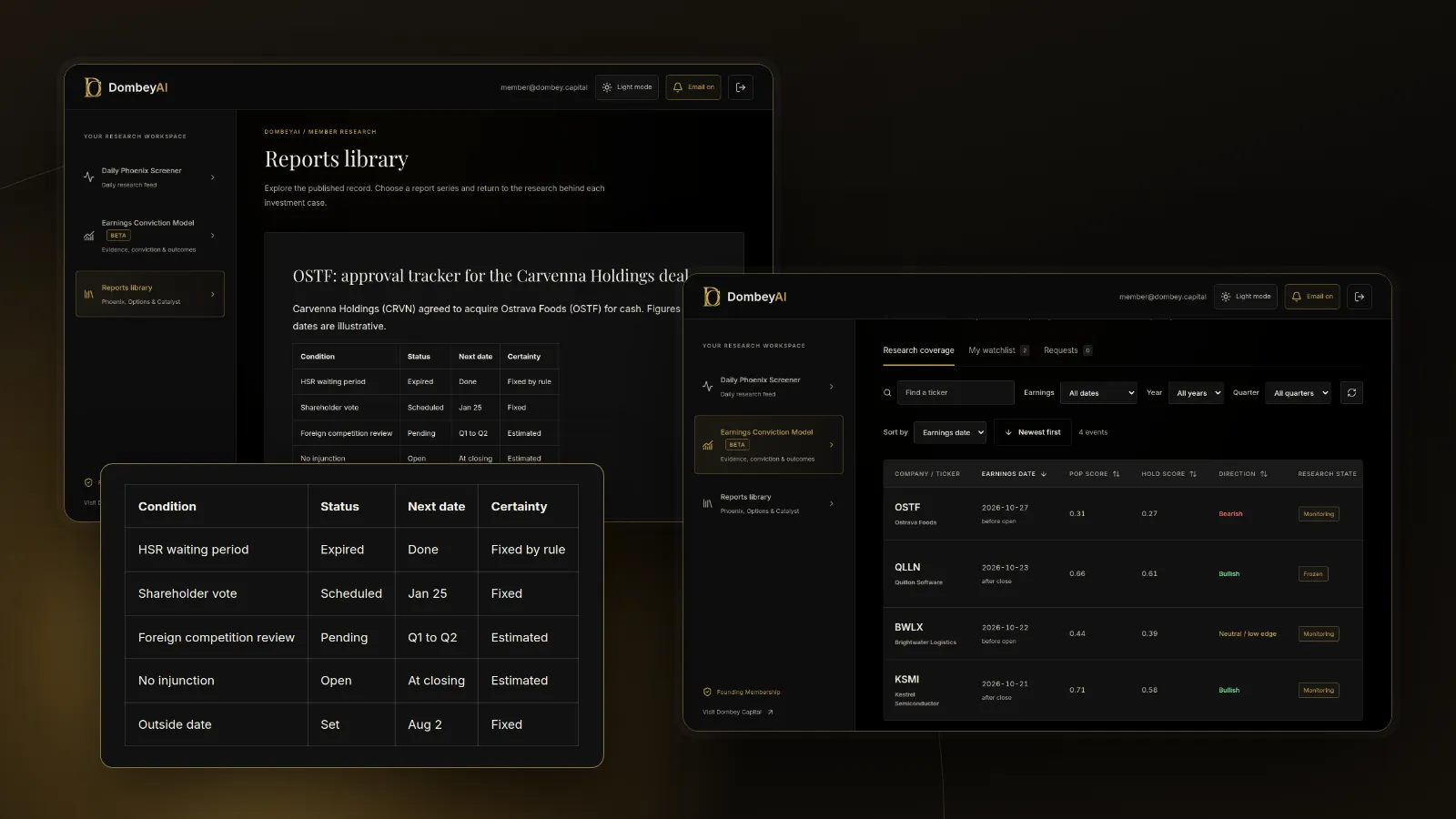Viewport: 1456px width, 819px height.
Task: Click the DombeyAI logo in the back window
Action: click(x=126, y=87)
